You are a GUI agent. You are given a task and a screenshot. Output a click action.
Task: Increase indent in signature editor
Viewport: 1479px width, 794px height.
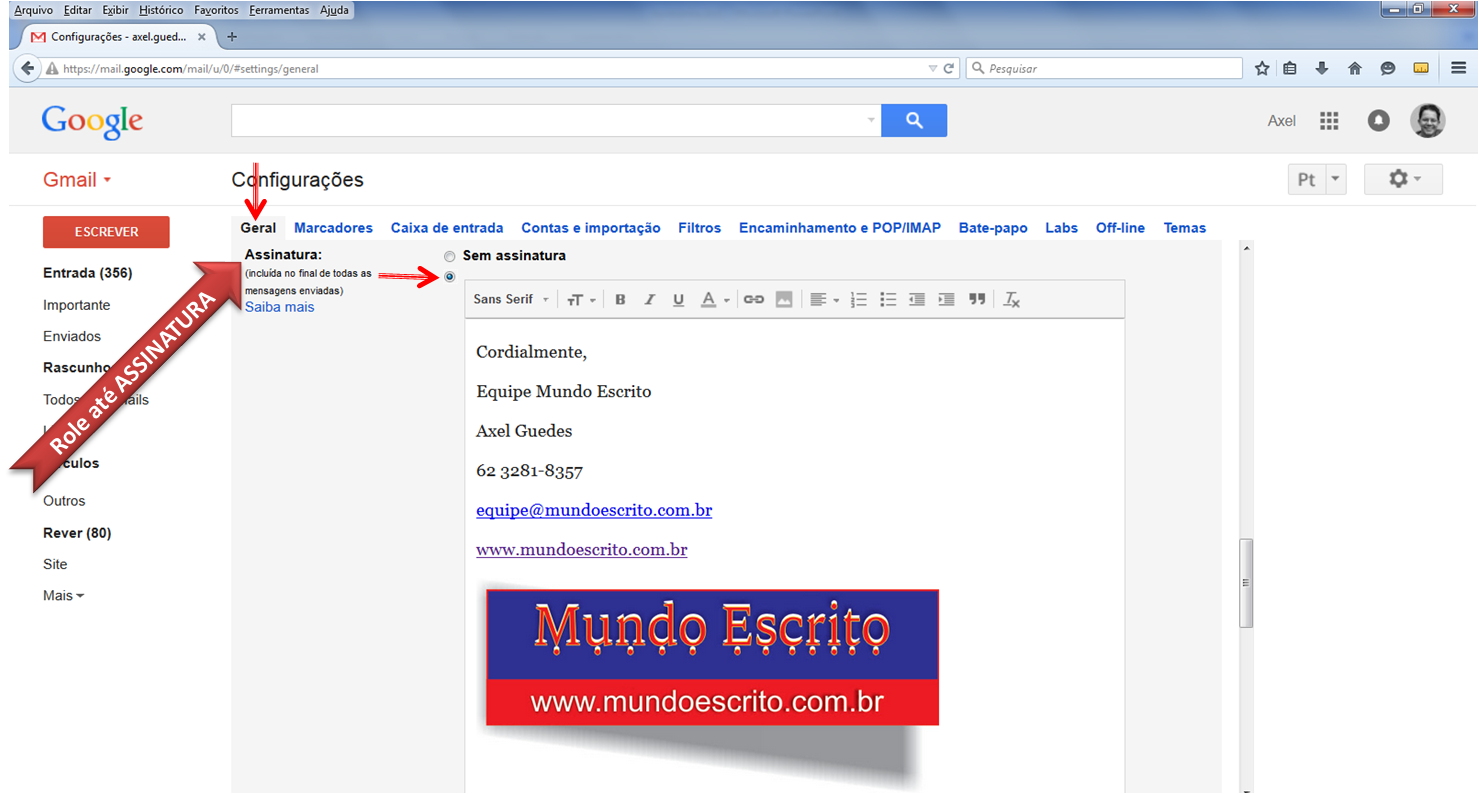point(947,299)
